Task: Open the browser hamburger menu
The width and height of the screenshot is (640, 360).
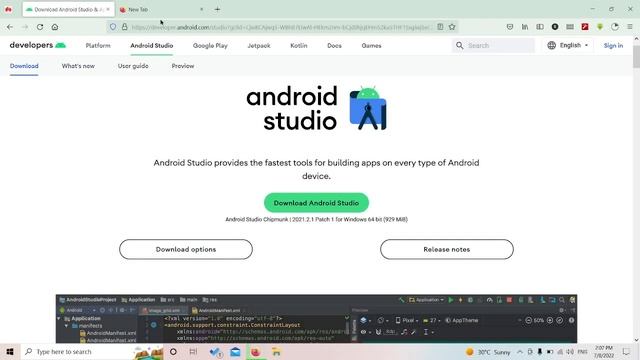Action: click(630, 27)
